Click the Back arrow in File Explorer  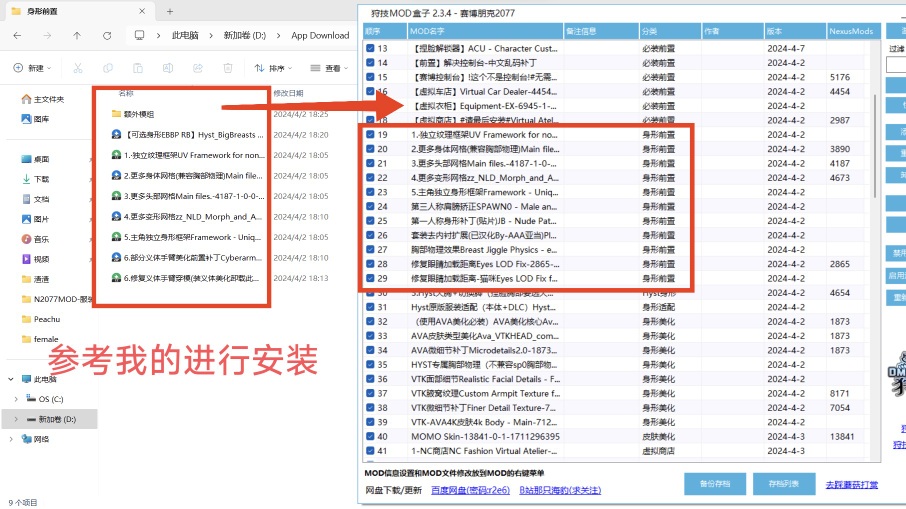click(18, 35)
